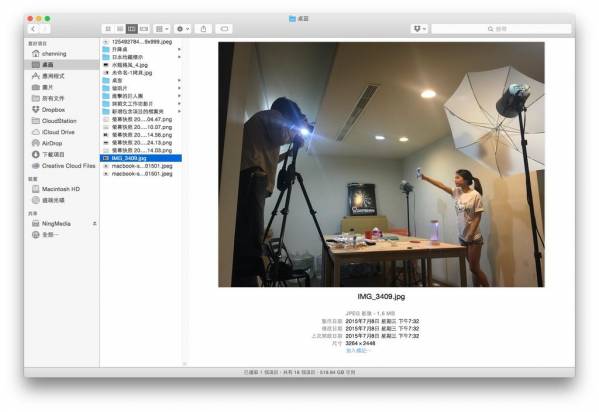
Task: Switch to list view in toolbar
Action: coord(120,29)
